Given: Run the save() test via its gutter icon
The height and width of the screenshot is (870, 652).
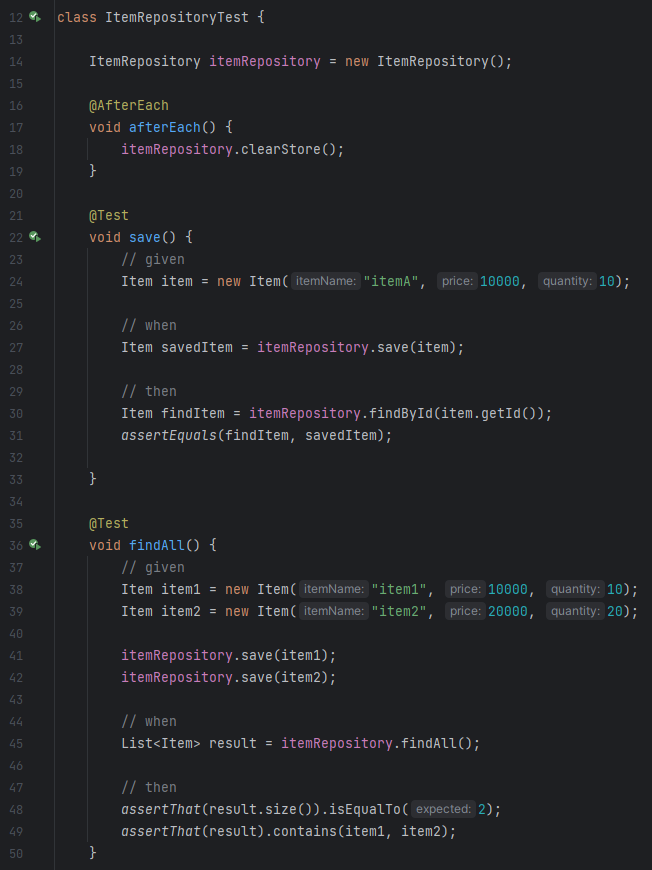Looking at the screenshot, I should click(x=35, y=237).
